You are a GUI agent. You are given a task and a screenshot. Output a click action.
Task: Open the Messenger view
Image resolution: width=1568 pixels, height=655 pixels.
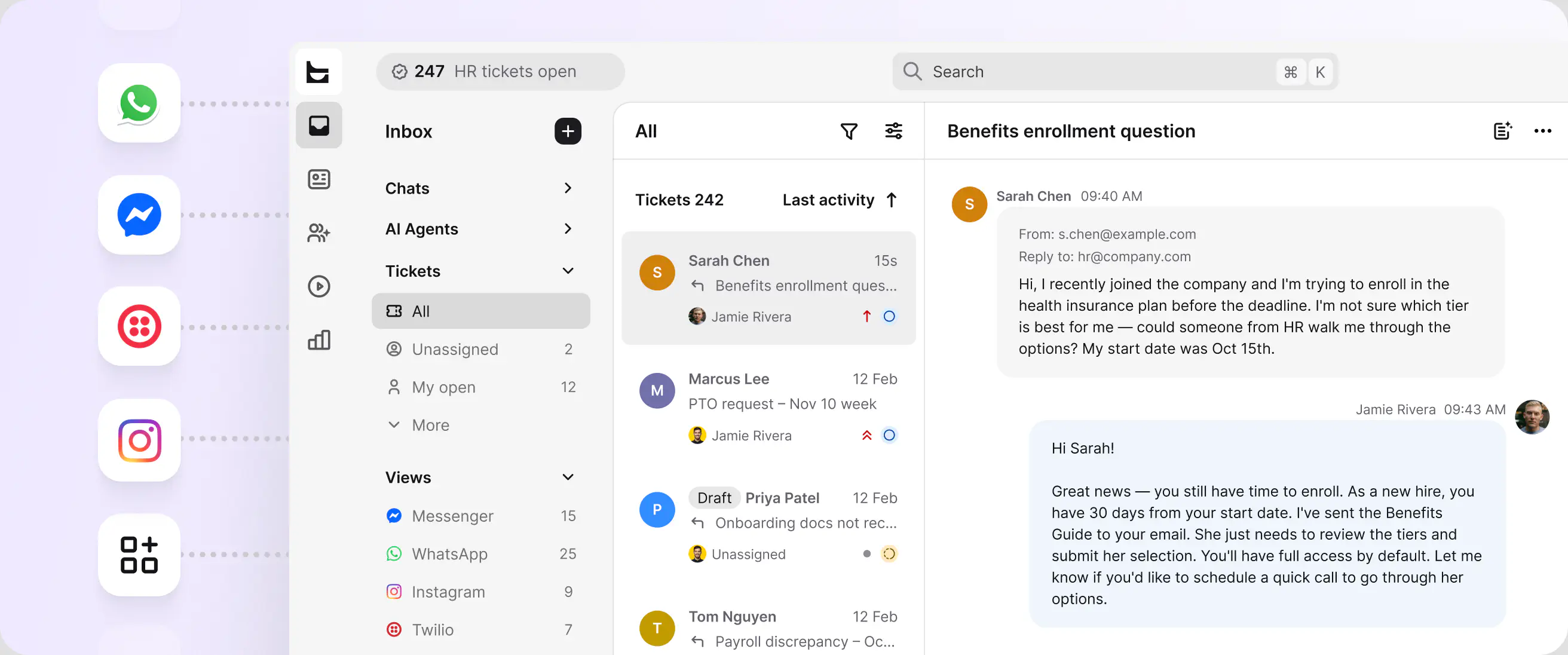tap(480, 516)
